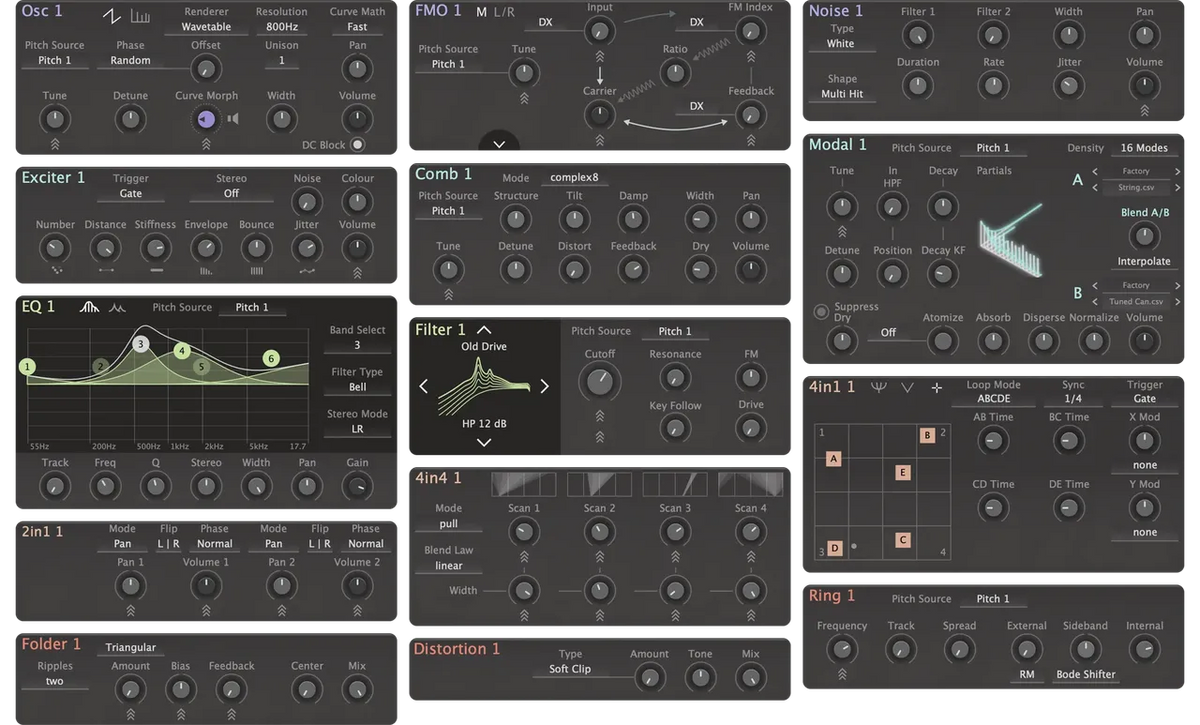Click the trident icon in 4in1 header

tap(878, 387)
